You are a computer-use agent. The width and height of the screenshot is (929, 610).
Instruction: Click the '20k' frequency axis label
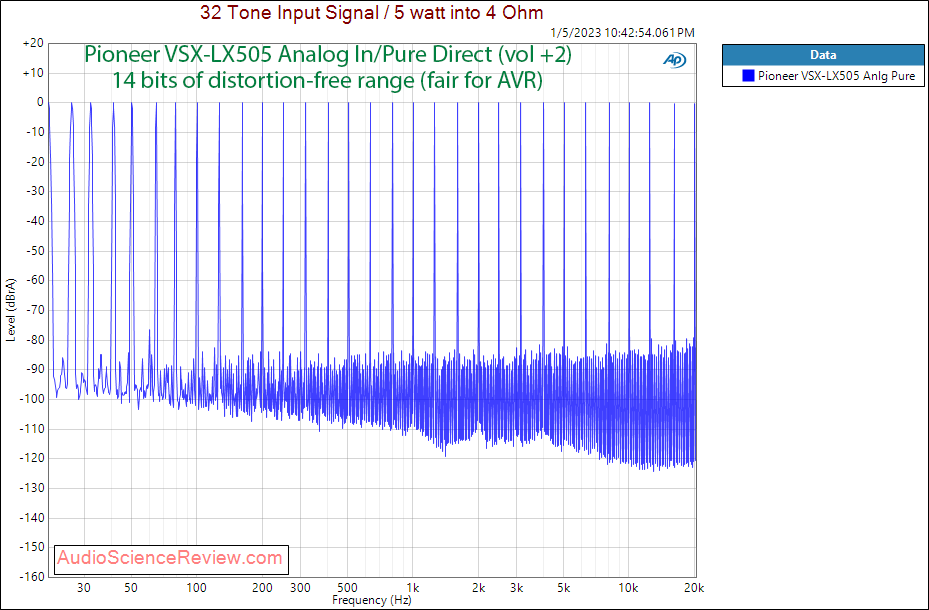(x=694, y=588)
